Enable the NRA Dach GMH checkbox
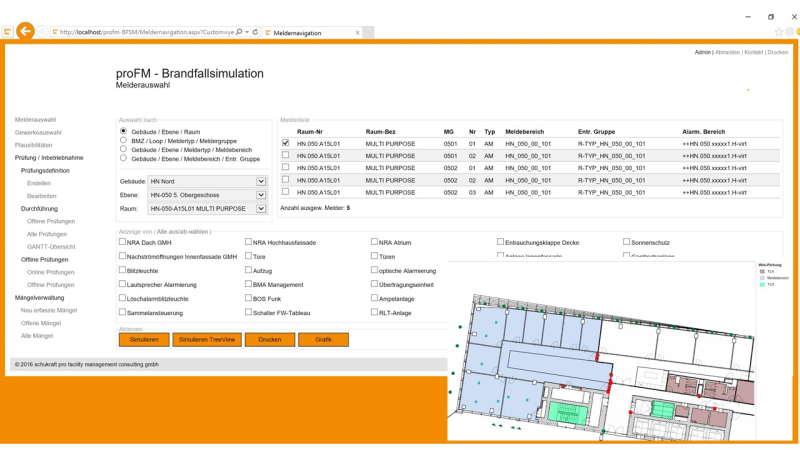This screenshot has width=800, height=450. click(x=123, y=242)
